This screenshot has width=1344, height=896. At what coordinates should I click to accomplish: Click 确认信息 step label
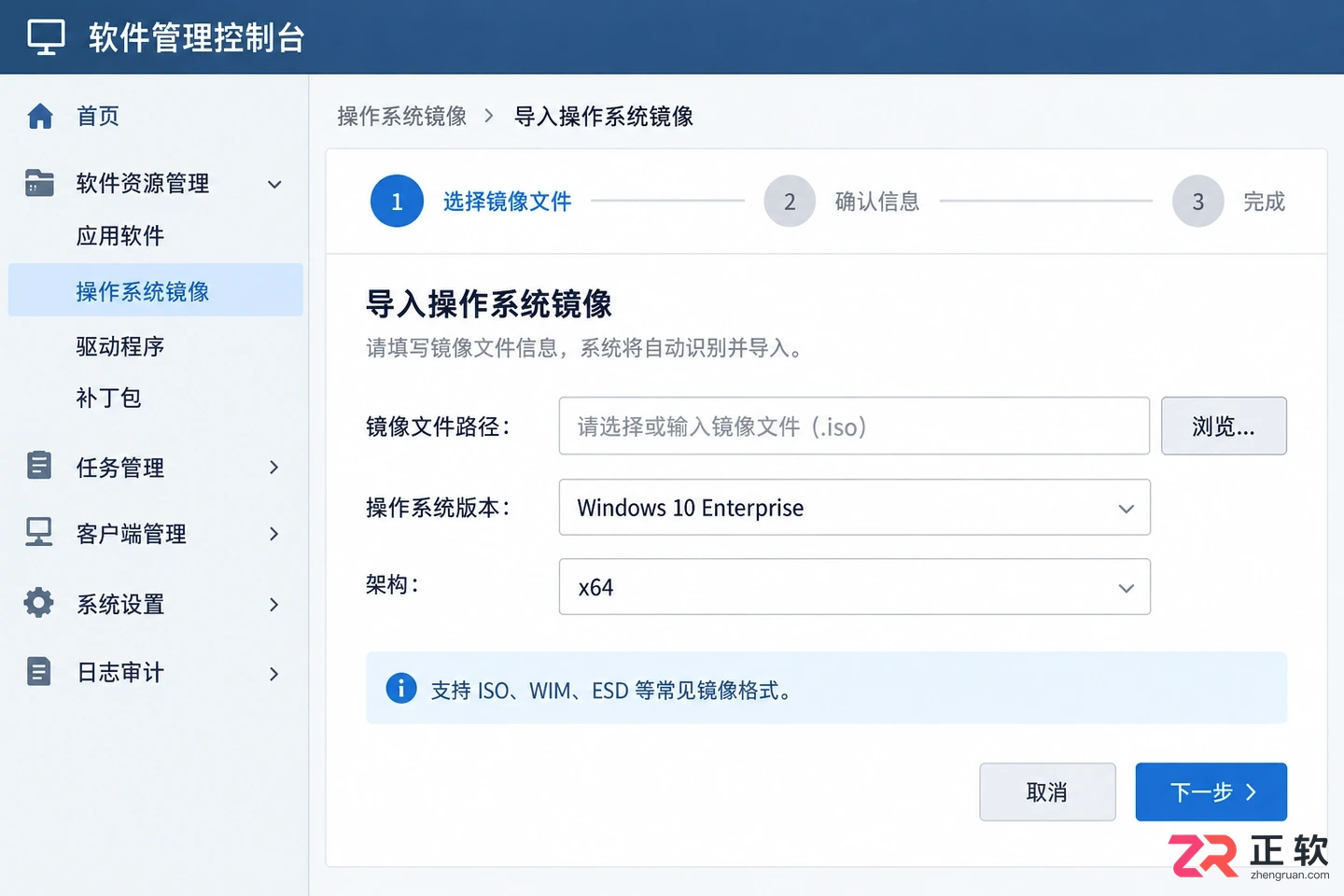click(877, 202)
